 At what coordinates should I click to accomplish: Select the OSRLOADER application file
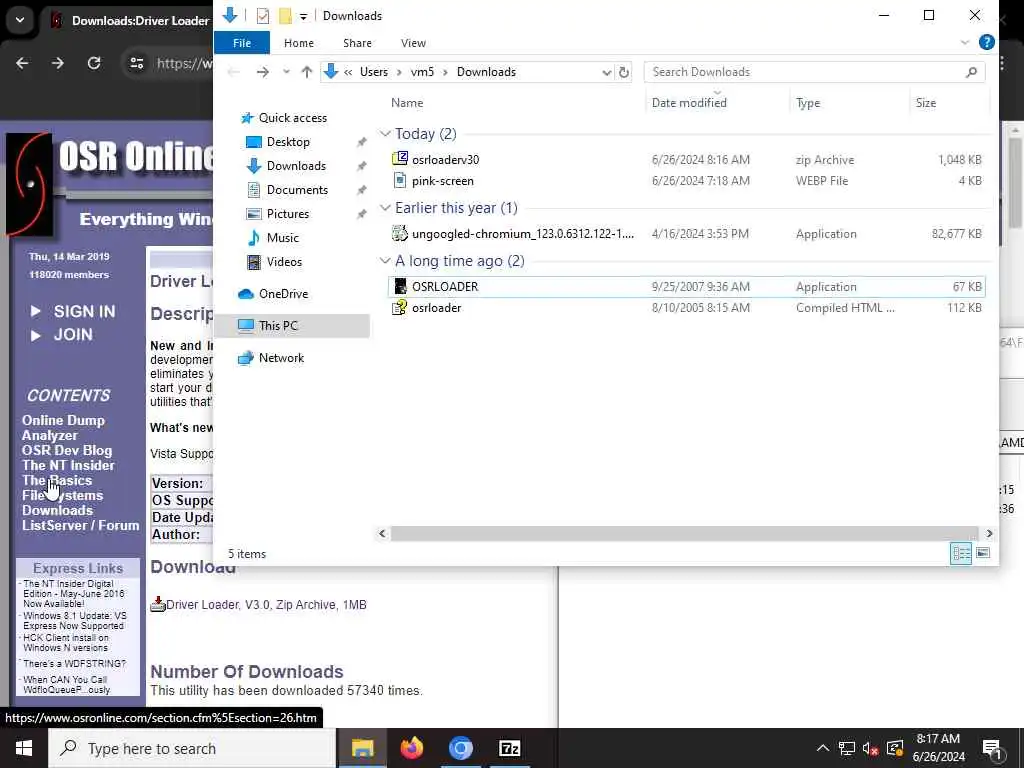click(x=686, y=287)
